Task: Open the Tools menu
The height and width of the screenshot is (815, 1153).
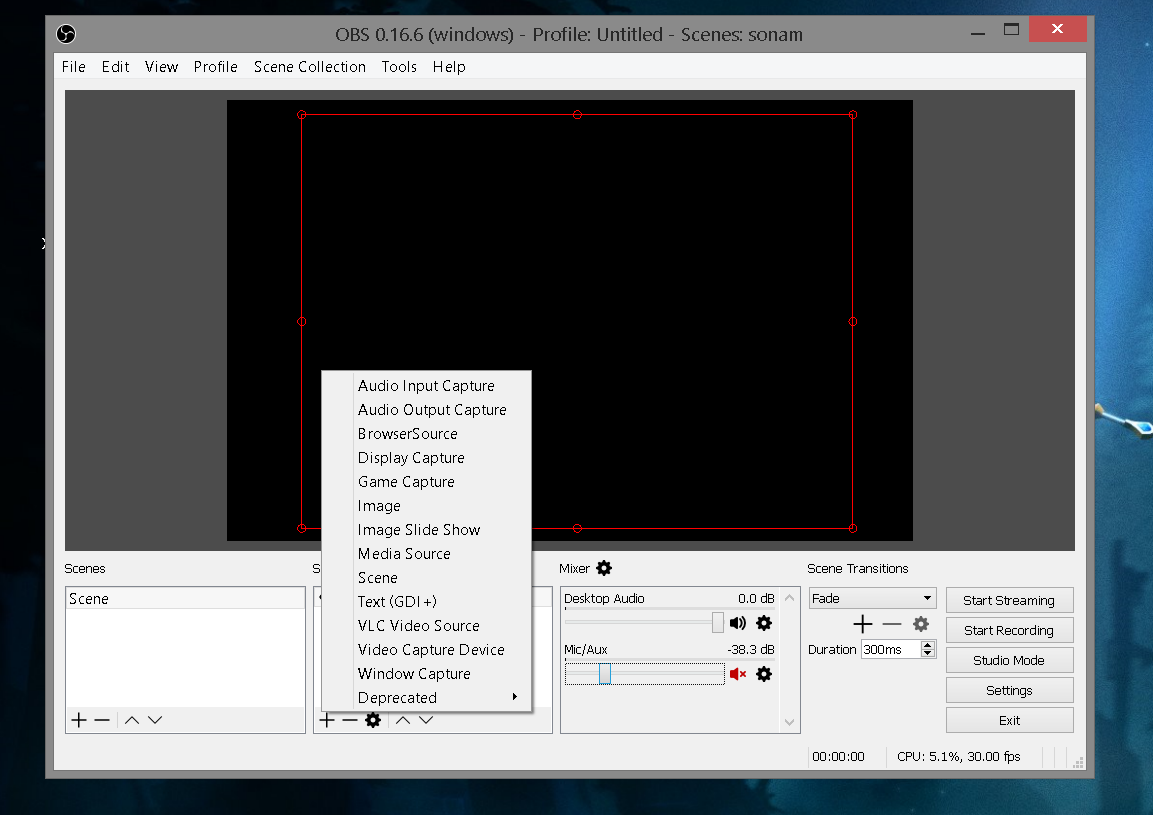Action: [399, 67]
